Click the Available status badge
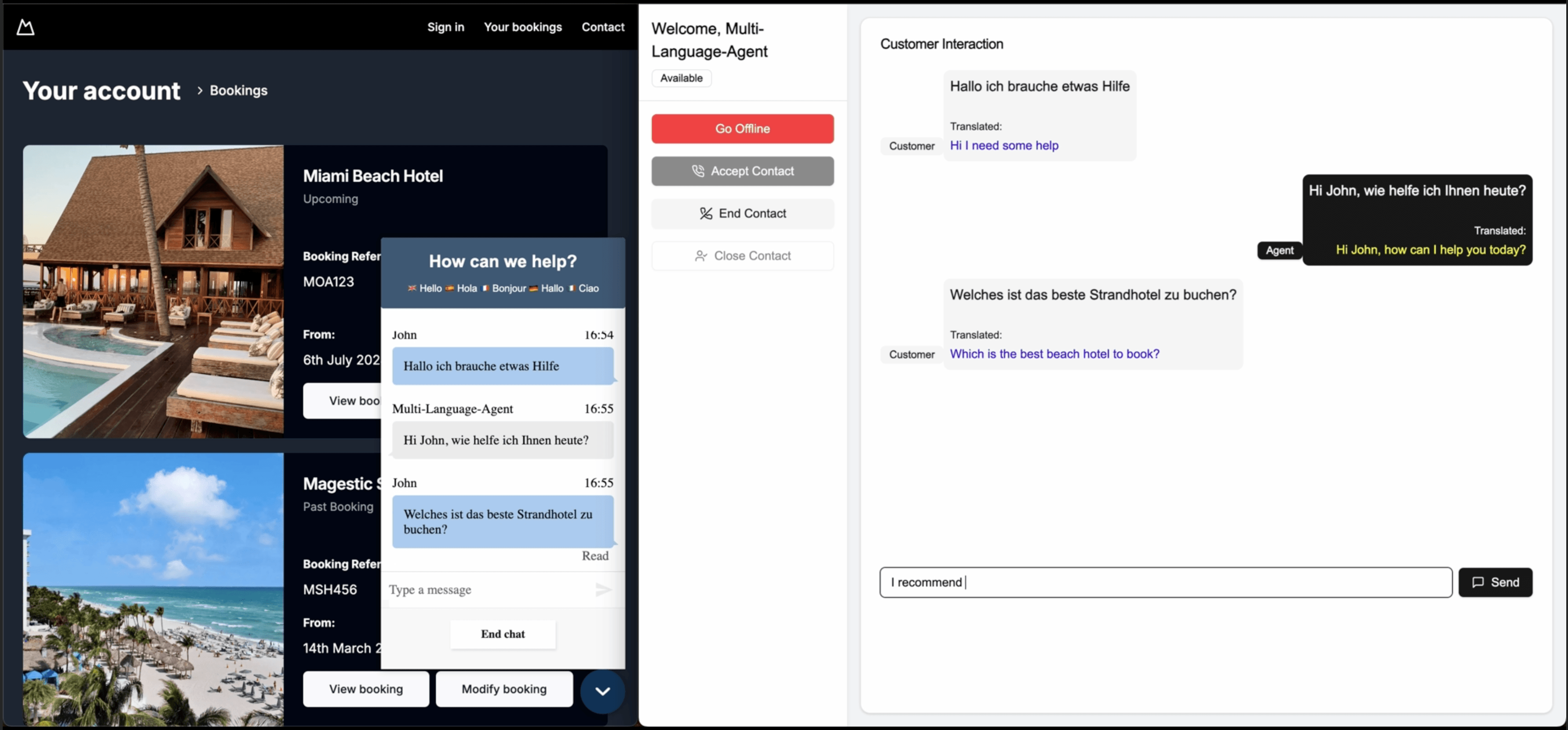 pos(681,78)
